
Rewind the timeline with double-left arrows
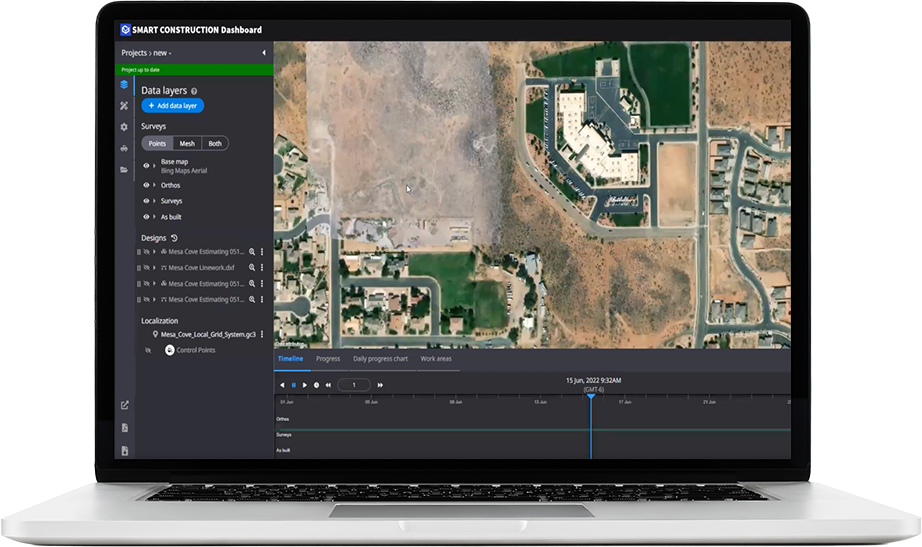point(328,385)
